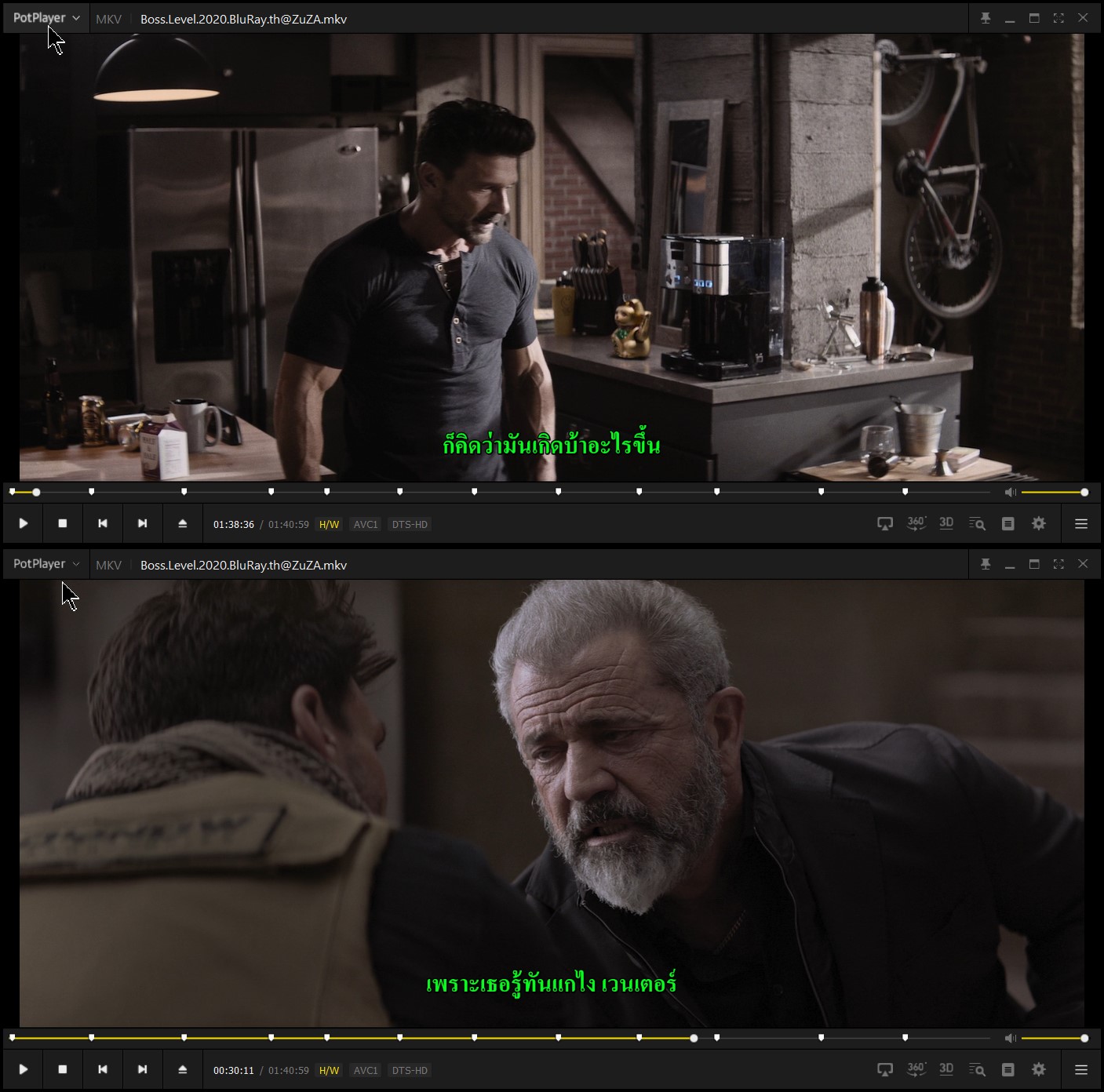
Task: Open settings gear in bottom player
Action: point(1039,1069)
